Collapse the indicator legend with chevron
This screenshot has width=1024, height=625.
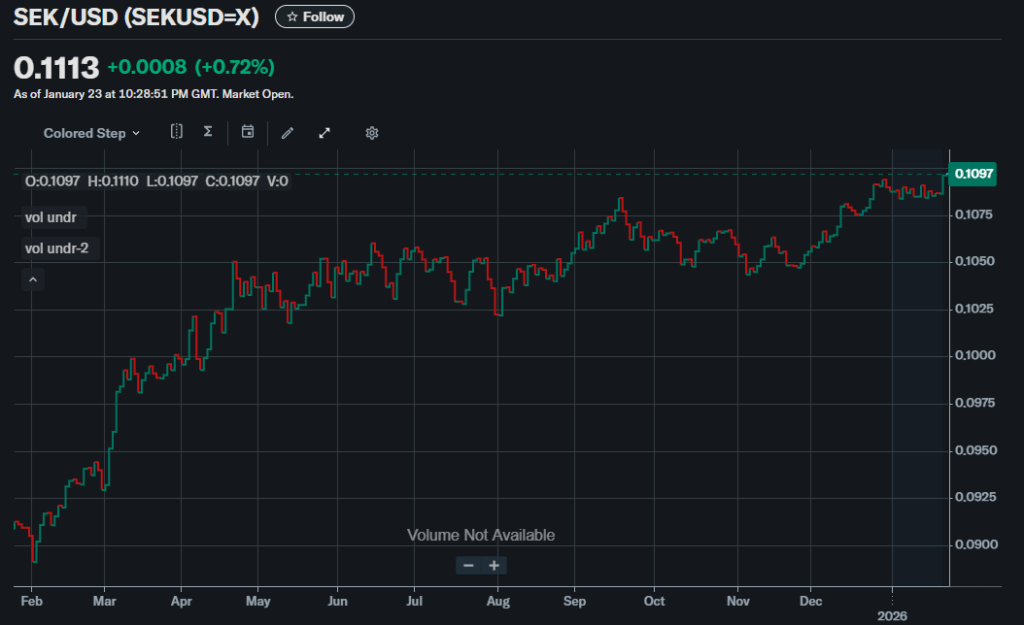pyautogui.click(x=33, y=280)
